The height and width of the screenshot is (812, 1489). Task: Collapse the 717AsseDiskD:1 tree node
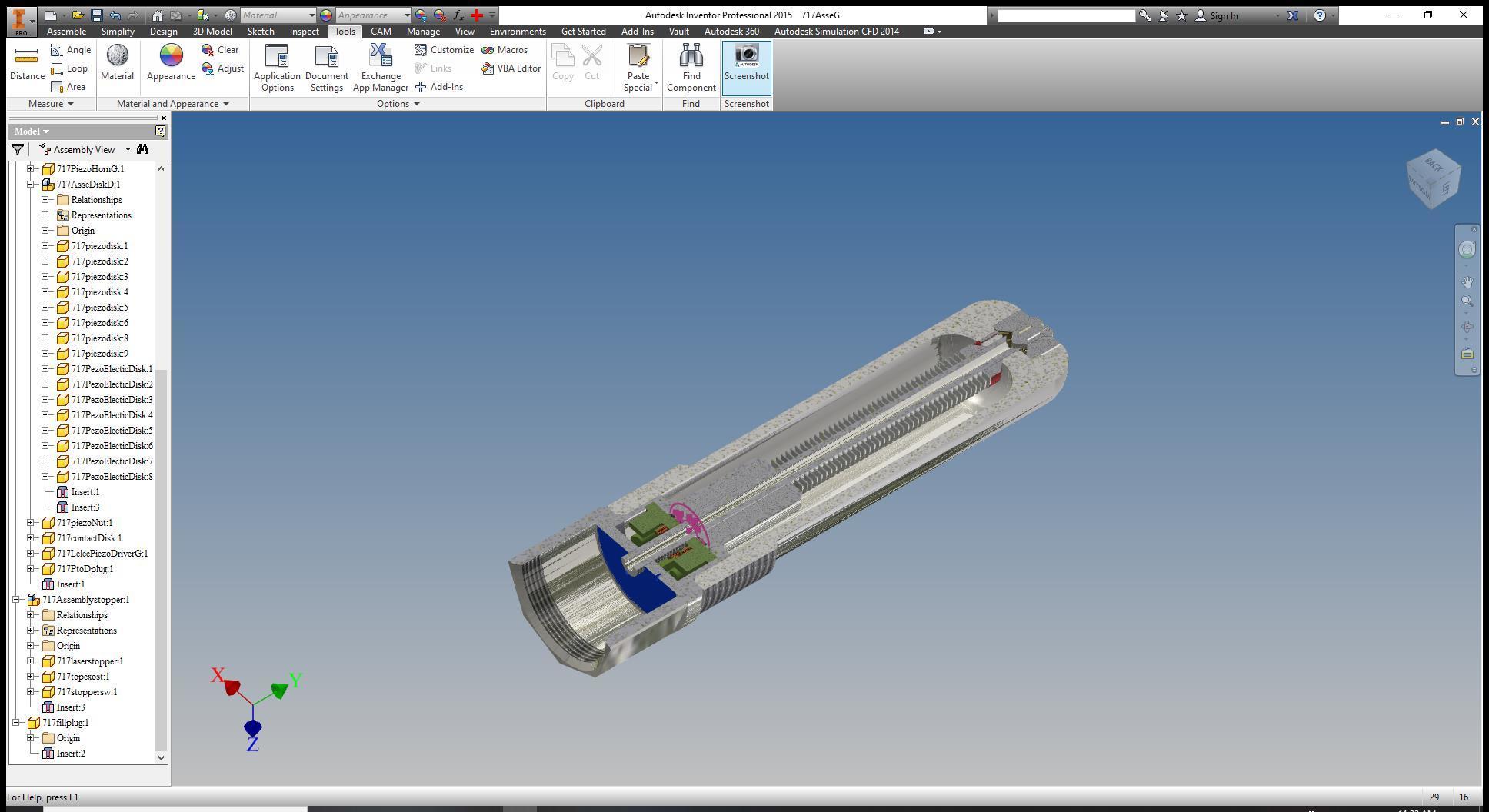(x=31, y=185)
